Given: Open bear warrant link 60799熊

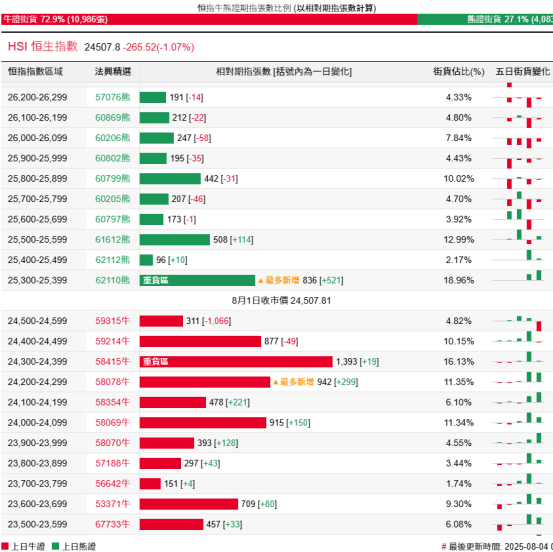Looking at the screenshot, I should 113,179.
